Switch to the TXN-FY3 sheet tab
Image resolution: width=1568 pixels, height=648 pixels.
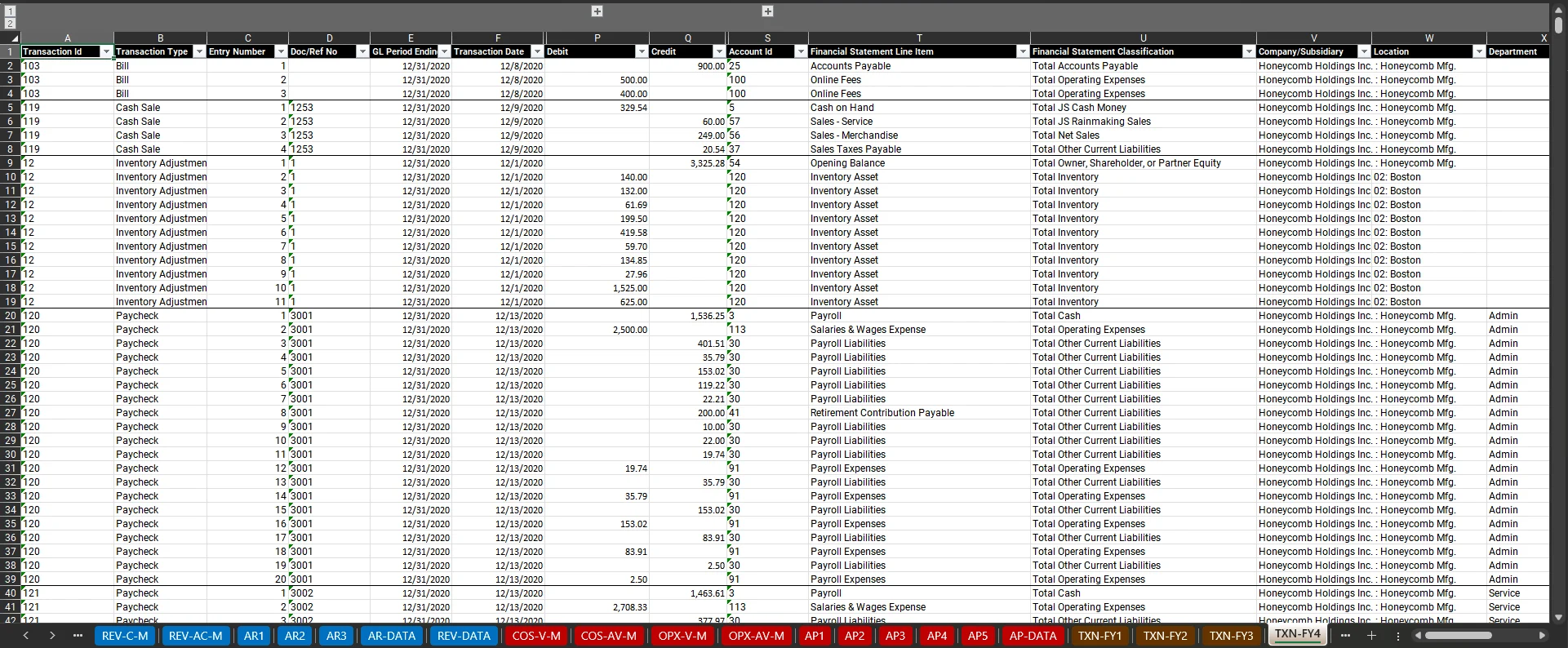tap(1231, 636)
